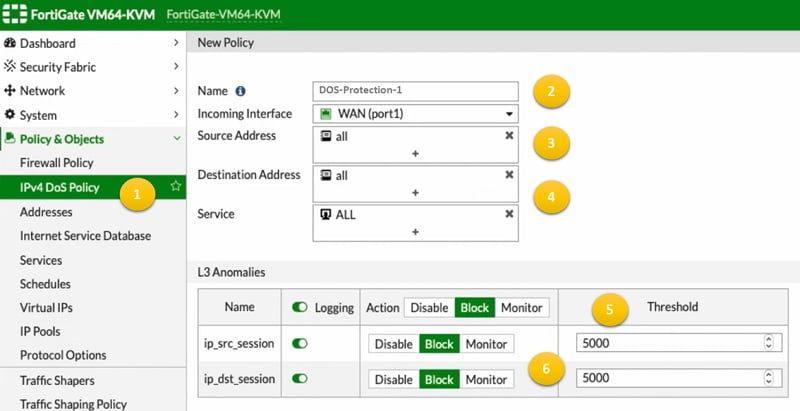Set header Action to Block
The height and width of the screenshot is (411, 800).
(x=475, y=308)
